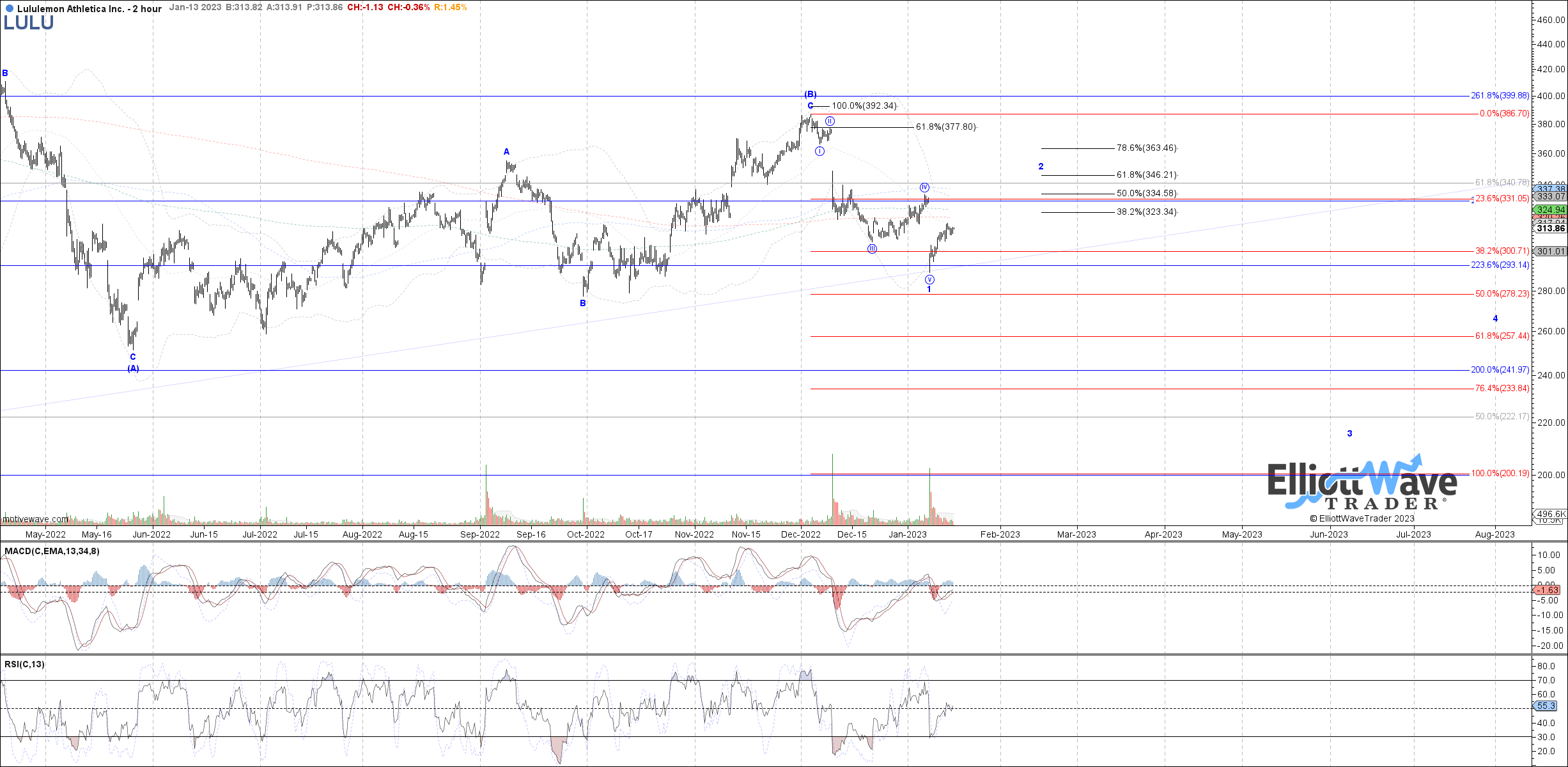Click the 'Feb-2023' label on time axis
The height and width of the screenshot is (767, 1568).
[1000, 534]
